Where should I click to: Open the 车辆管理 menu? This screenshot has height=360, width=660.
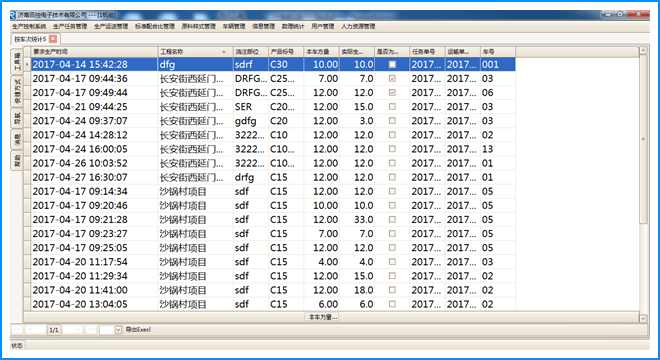234,26
